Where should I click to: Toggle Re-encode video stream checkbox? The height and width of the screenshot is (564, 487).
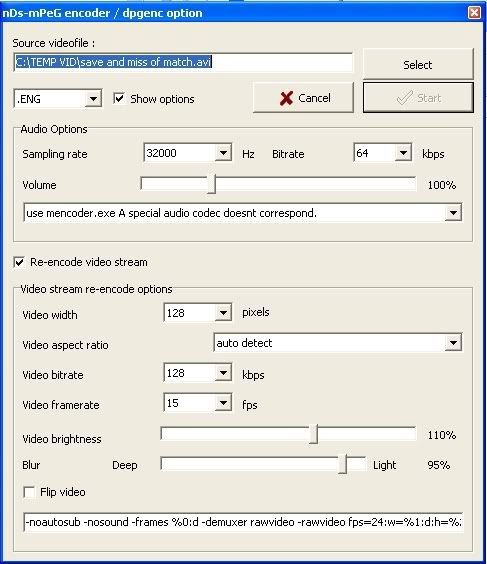(x=19, y=262)
